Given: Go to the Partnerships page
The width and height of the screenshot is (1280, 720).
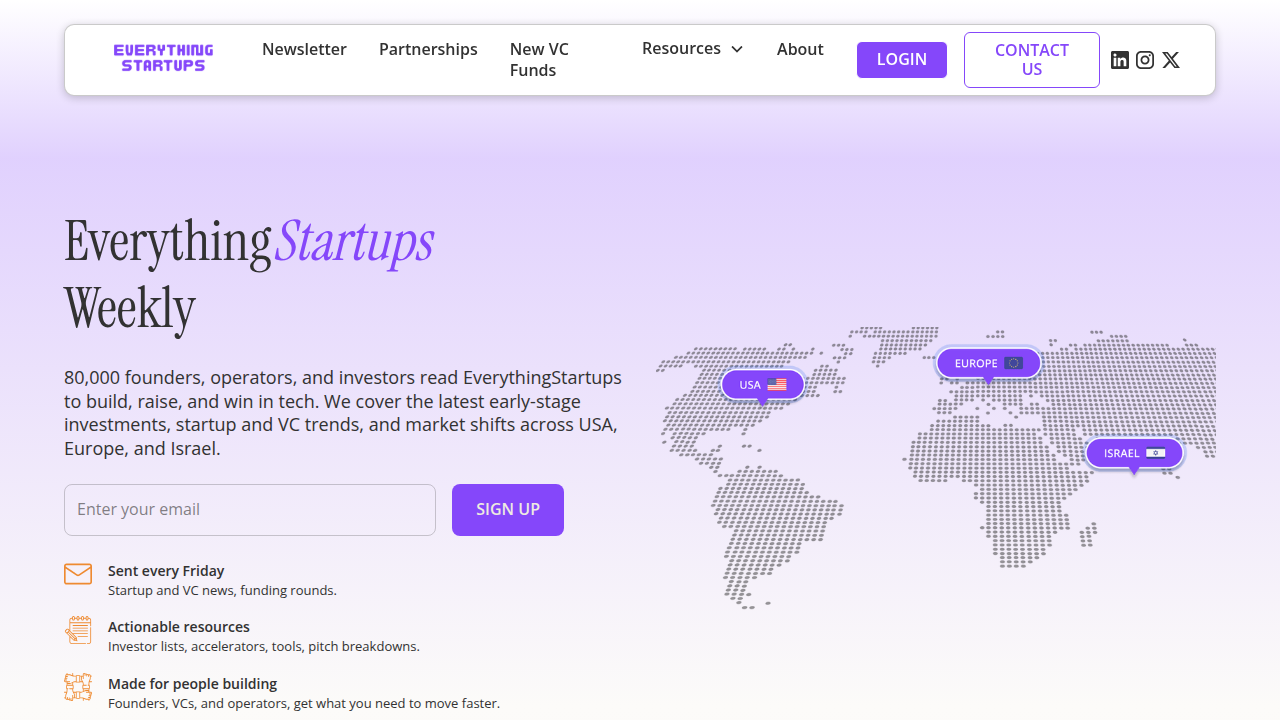Looking at the screenshot, I should coord(428,49).
